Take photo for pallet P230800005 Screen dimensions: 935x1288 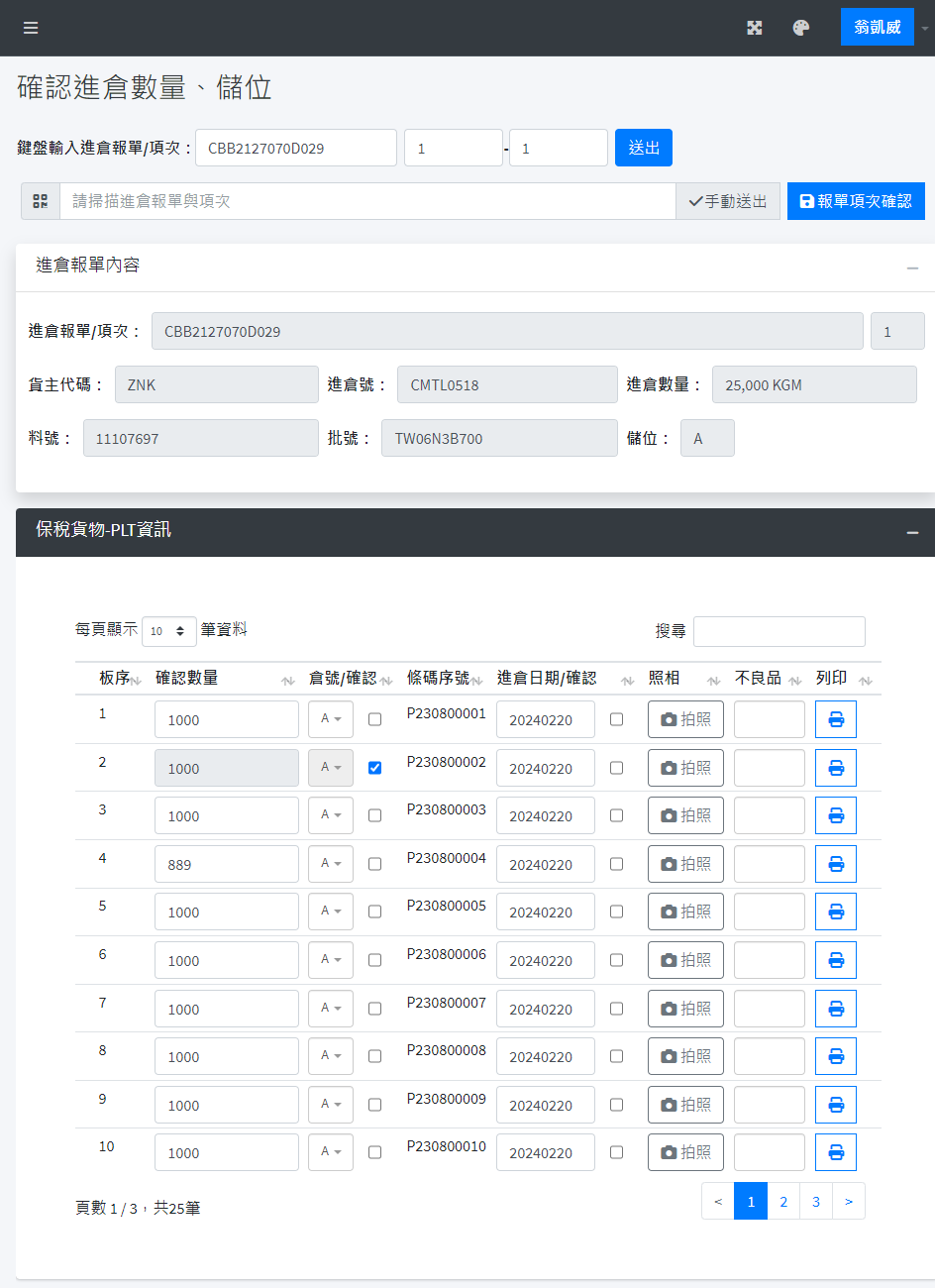(685, 912)
